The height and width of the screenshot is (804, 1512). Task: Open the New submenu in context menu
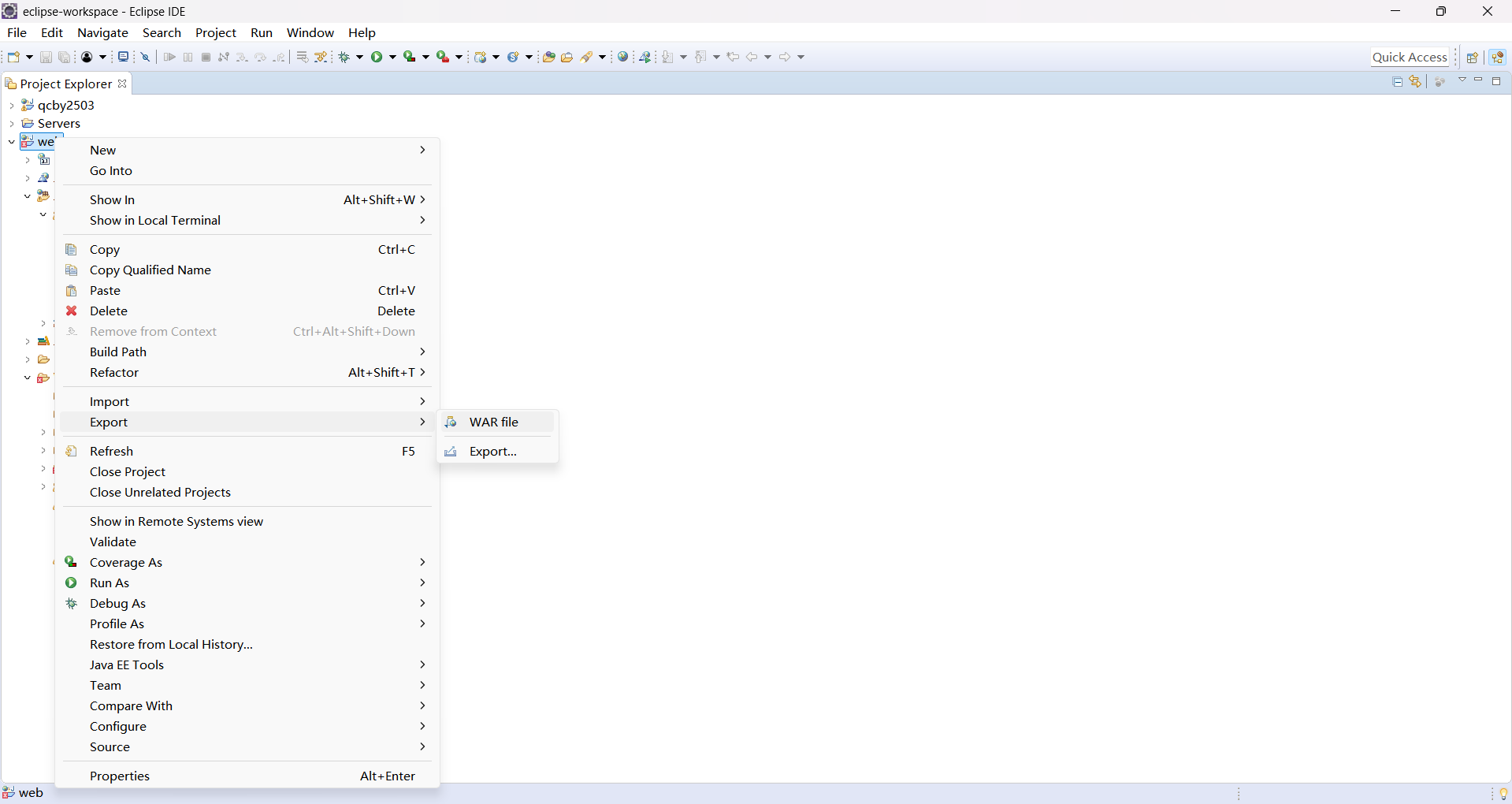click(x=247, y=150)
